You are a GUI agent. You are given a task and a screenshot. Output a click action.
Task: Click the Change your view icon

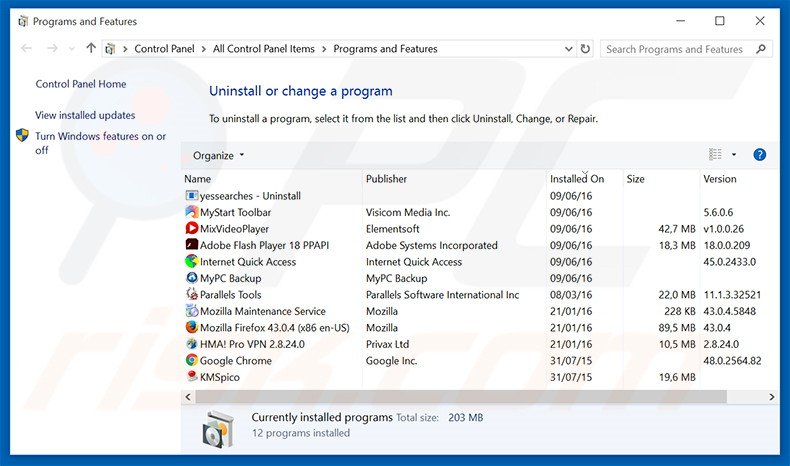coord(716,155)
